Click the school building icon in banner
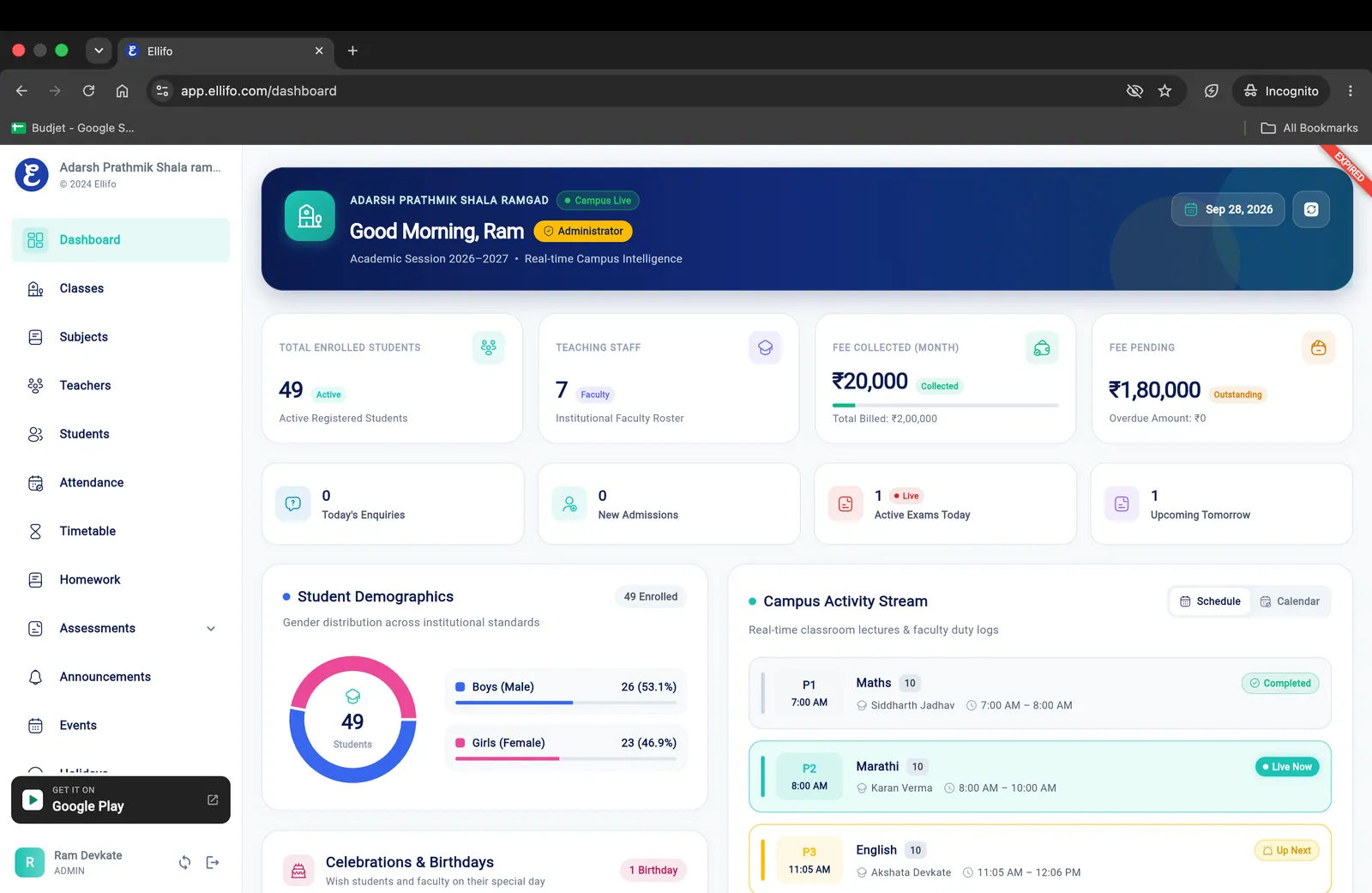Viewport: 1372px width, 893px height. coord(310,216)
